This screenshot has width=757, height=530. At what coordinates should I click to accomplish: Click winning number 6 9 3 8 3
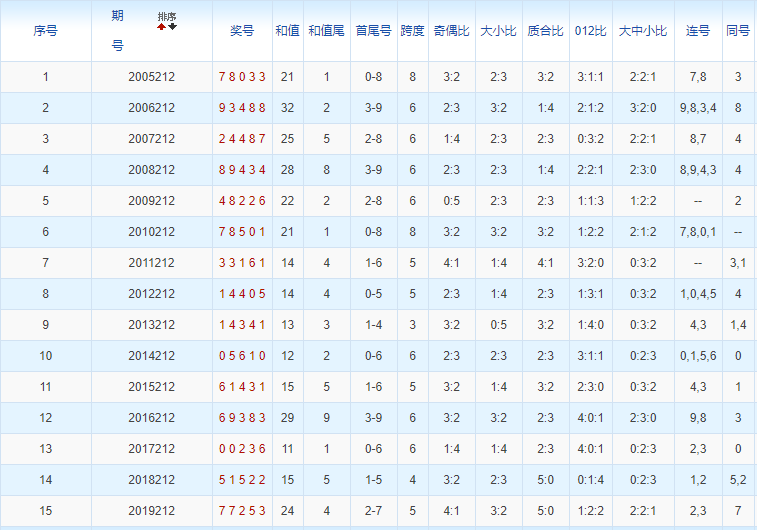[x=242, y=418]
